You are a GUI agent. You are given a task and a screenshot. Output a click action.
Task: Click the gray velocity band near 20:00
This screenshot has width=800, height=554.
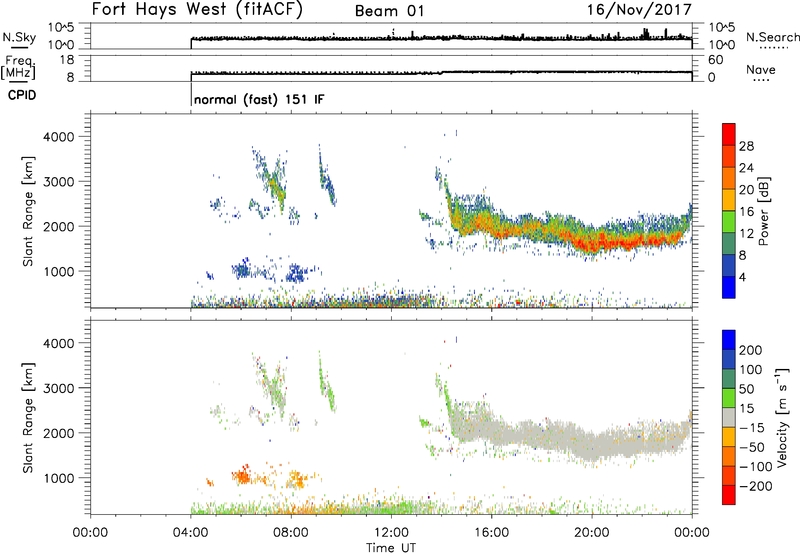[x=592, y=445]
